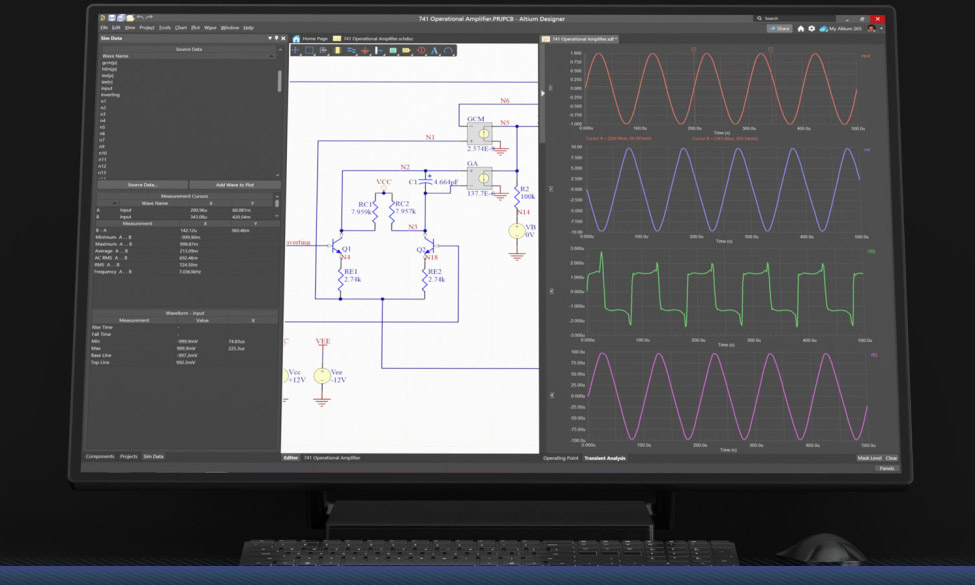Click the Panels button

[x=887, y=468]
